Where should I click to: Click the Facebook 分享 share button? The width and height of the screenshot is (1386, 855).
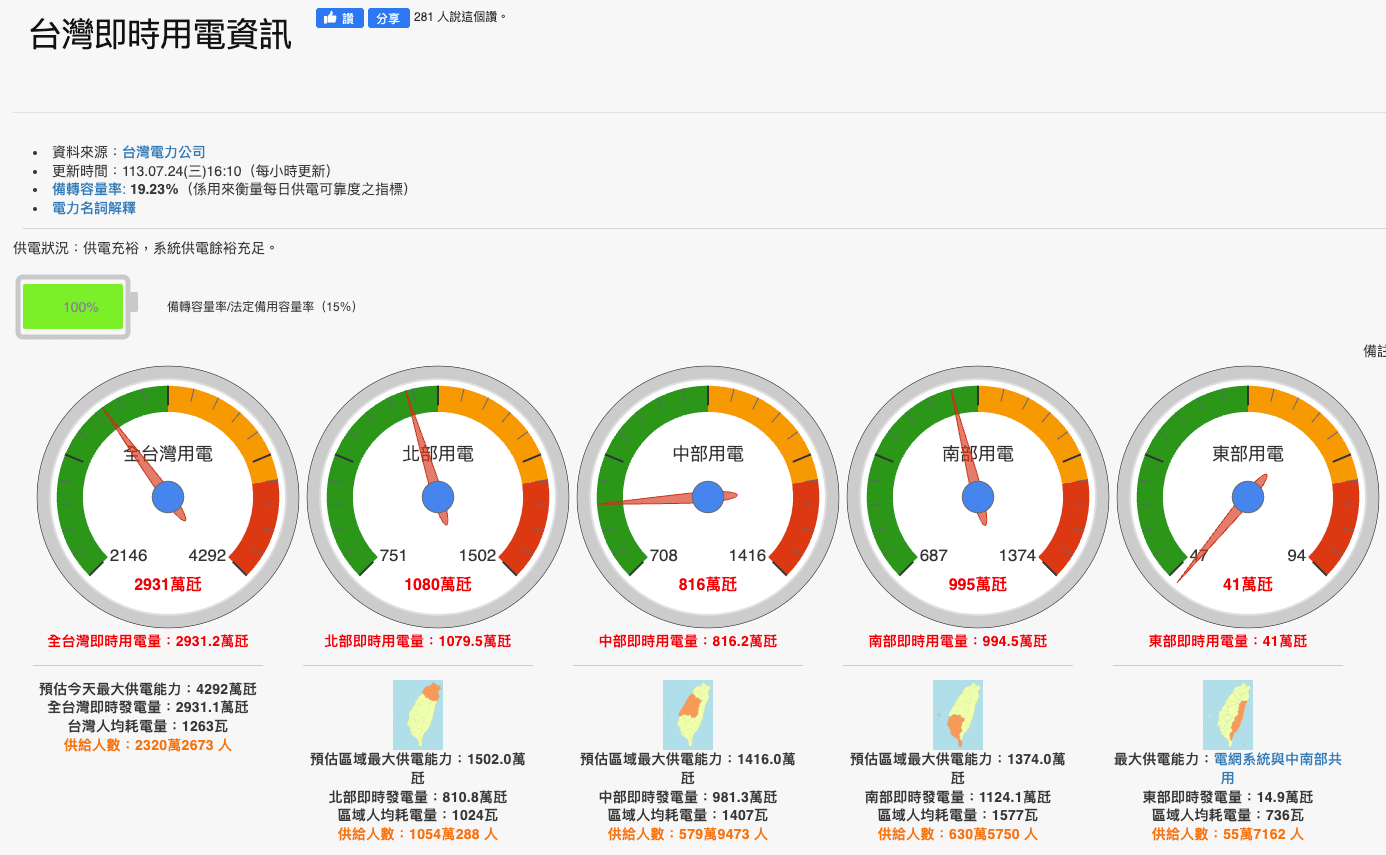point(388,18)
